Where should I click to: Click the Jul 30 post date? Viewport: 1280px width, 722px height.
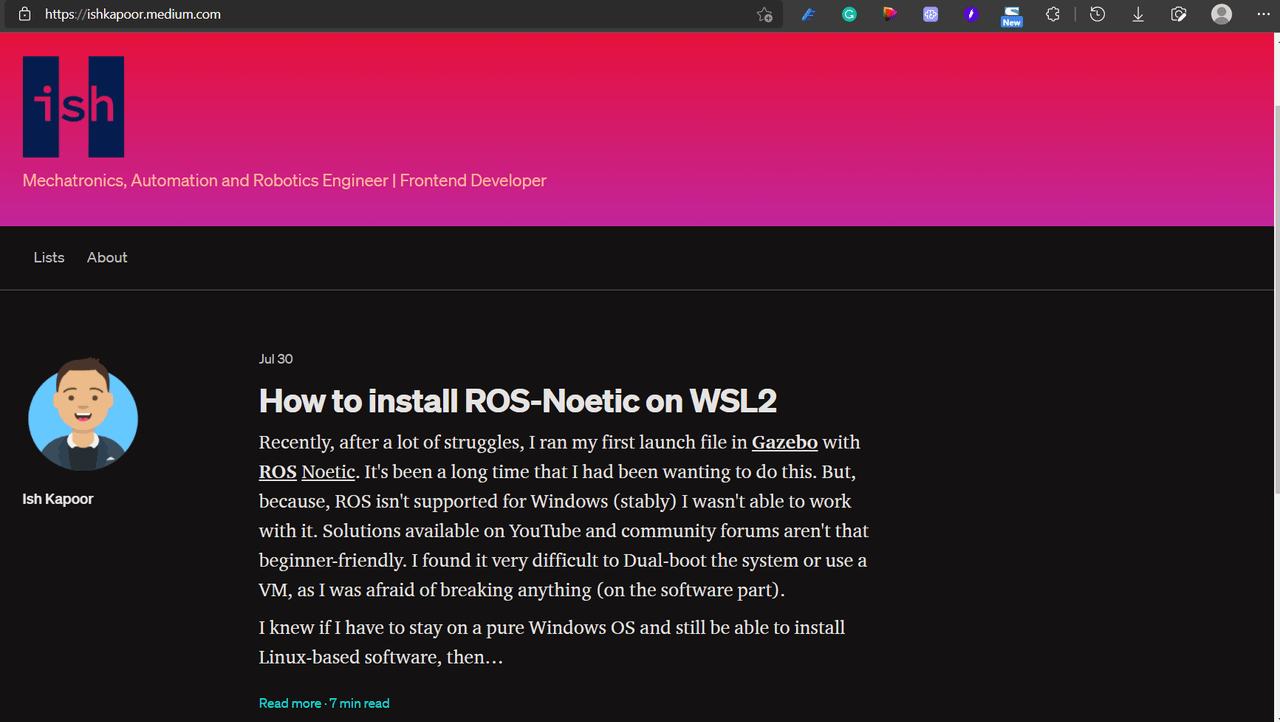pos(276,359)
